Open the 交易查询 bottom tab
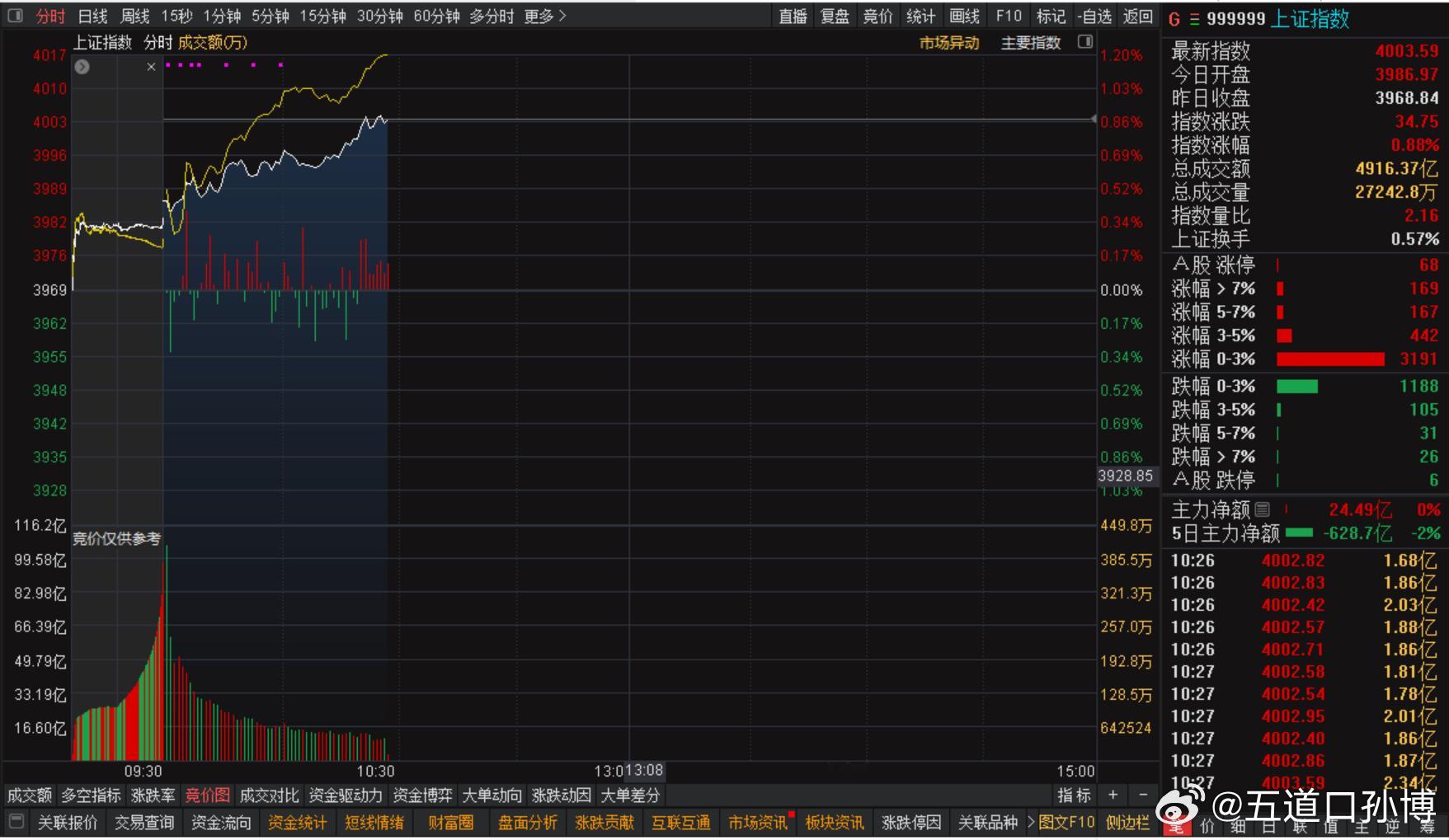Viewport: 1449px width, 840px height. [144, 822]
